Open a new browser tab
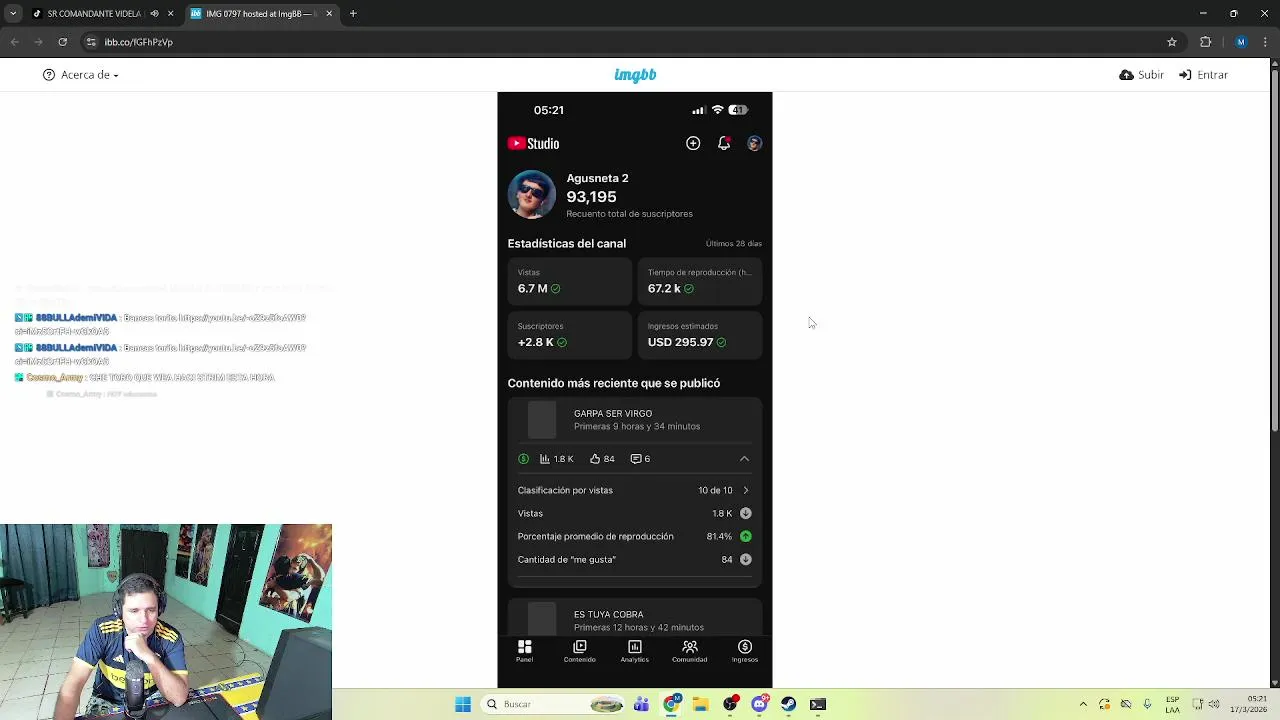Image resolution: width=1280 pixels, height=720 pixels. click(353, 14)
